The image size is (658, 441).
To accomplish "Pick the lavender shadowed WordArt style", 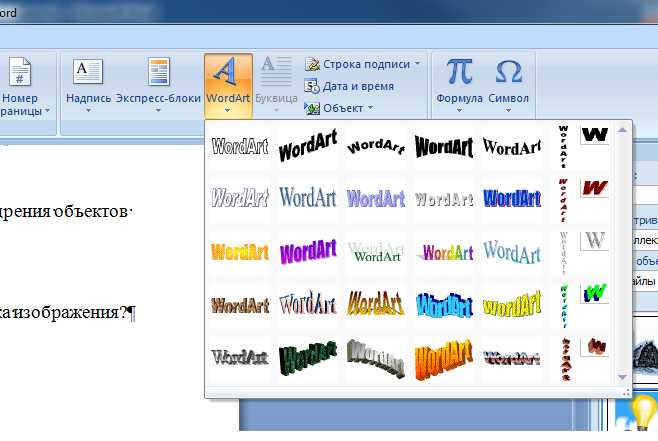I will click(376, 200).
